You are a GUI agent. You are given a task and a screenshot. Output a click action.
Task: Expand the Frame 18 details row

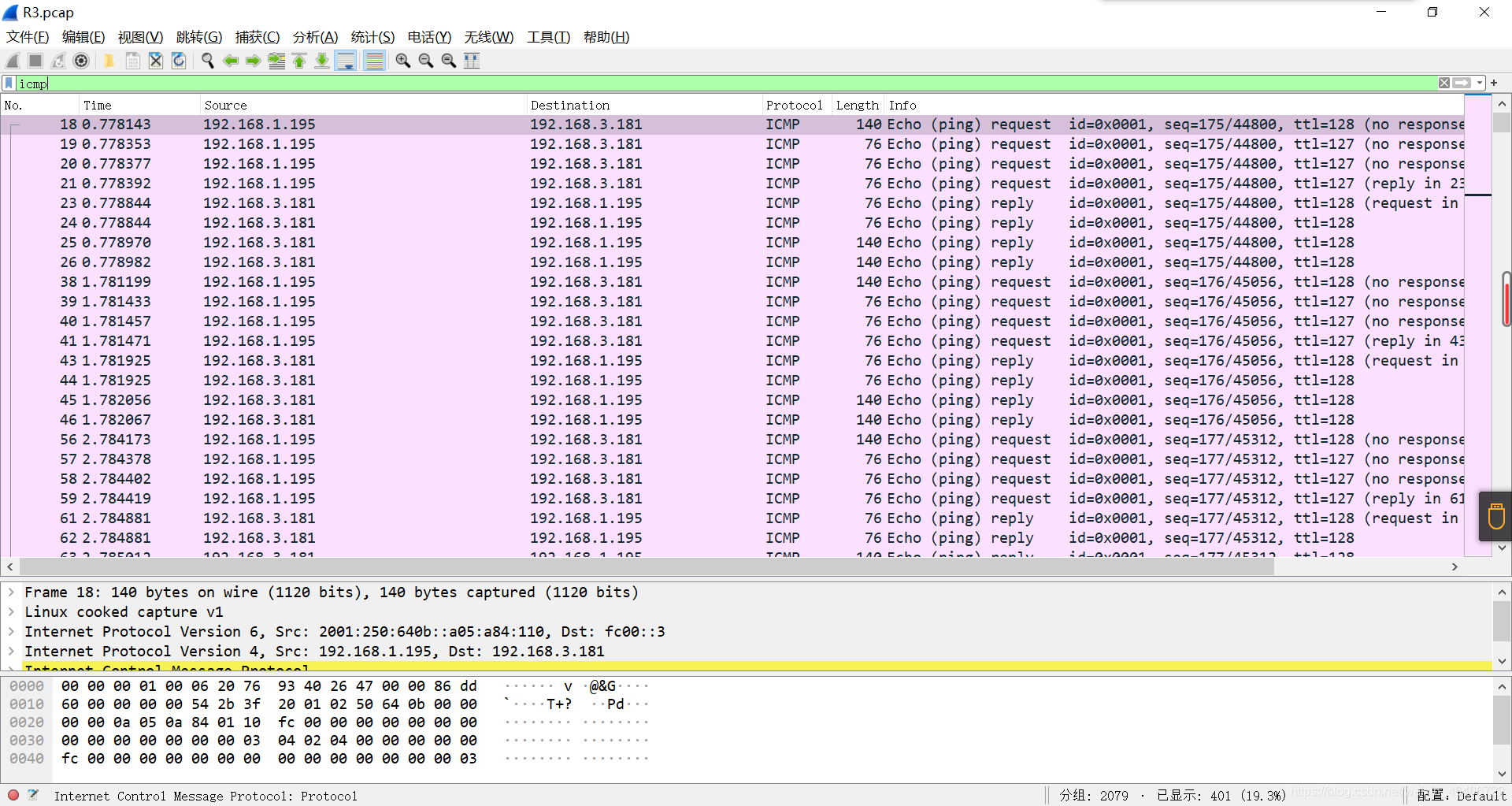click(11, 592)
